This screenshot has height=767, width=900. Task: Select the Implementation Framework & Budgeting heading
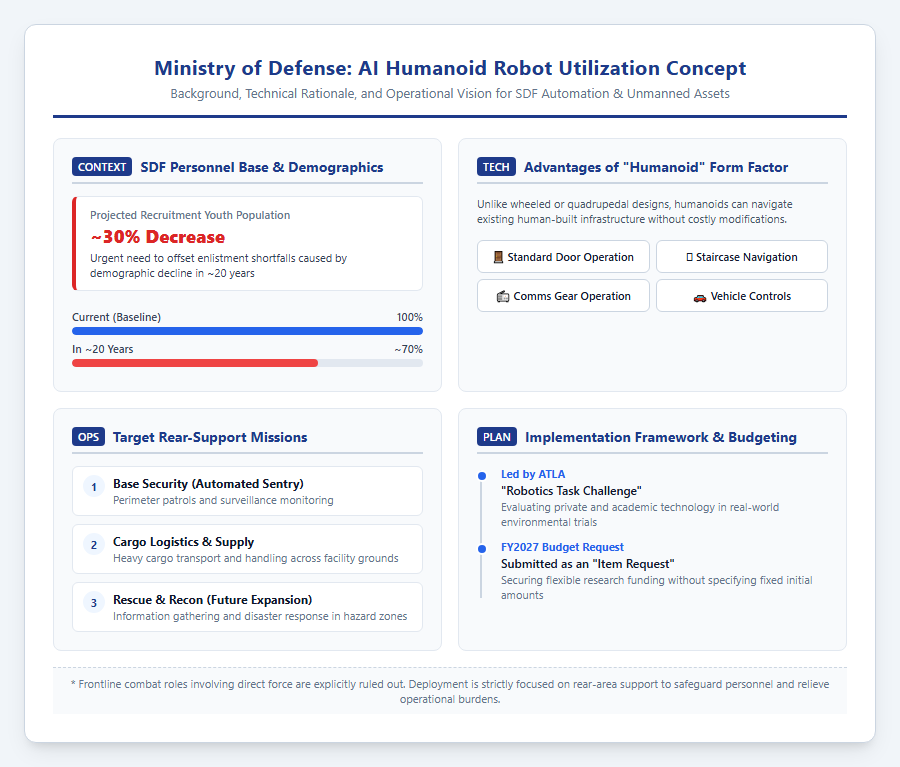[661, 437]
